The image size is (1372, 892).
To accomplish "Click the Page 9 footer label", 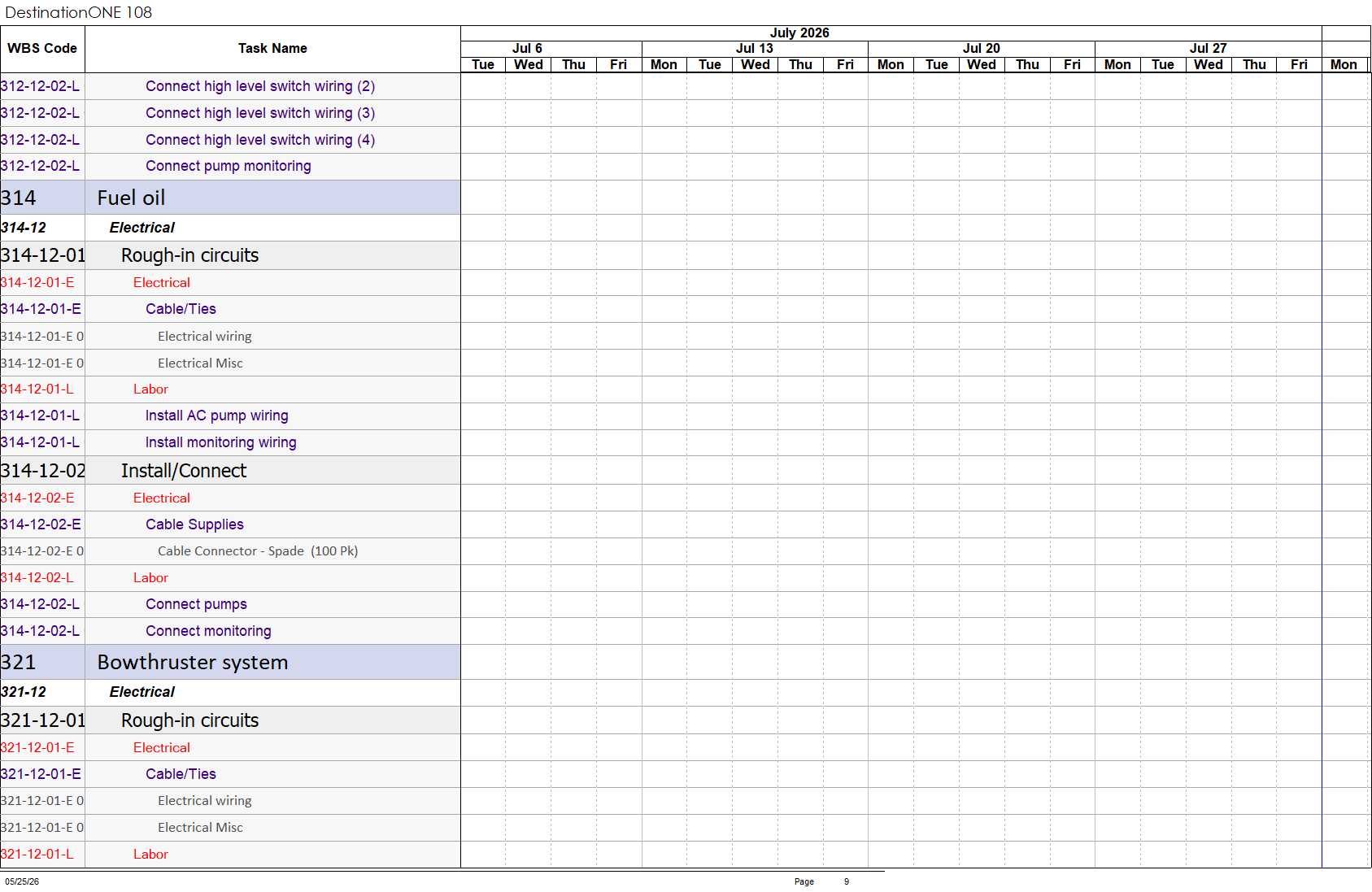I will click(x=821, y=881).
